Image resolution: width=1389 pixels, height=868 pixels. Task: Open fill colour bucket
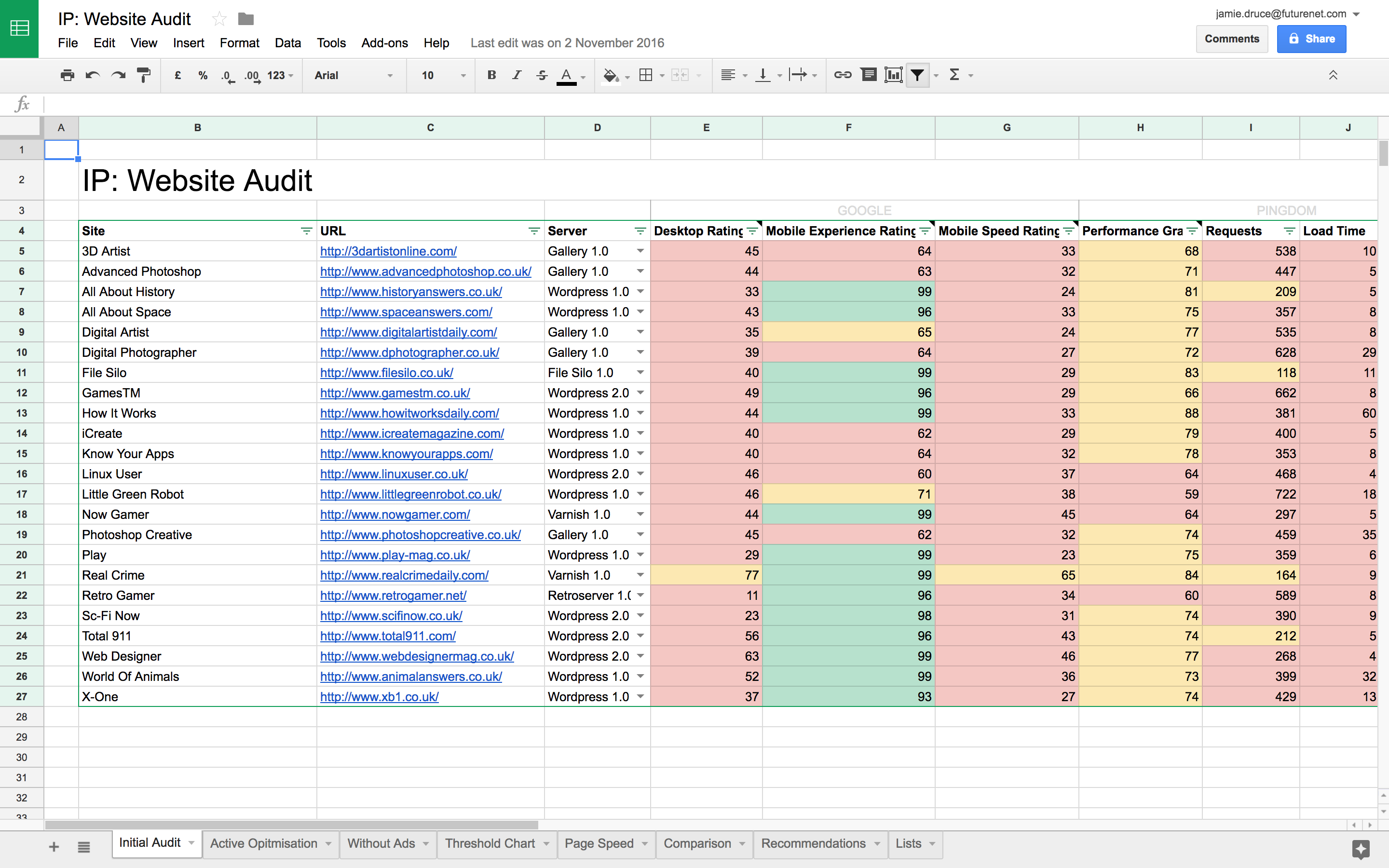point(611,75)
